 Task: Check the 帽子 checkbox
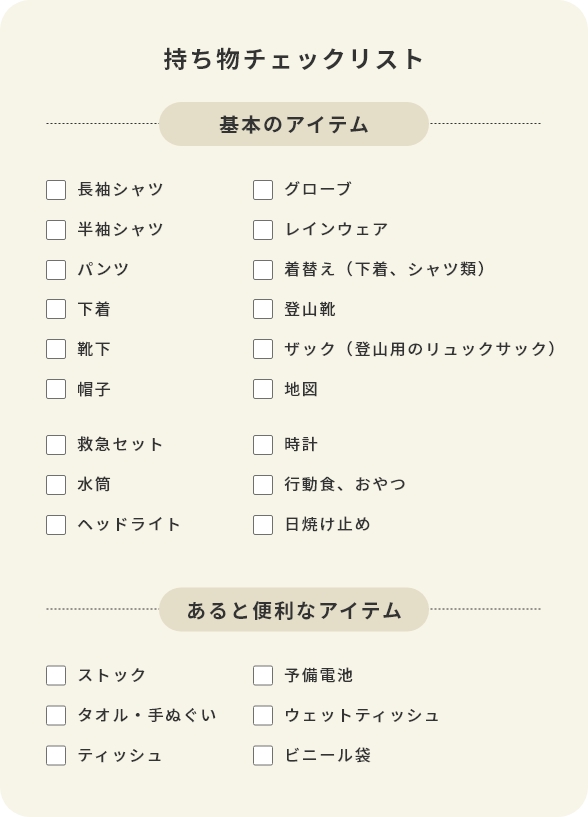55,389
